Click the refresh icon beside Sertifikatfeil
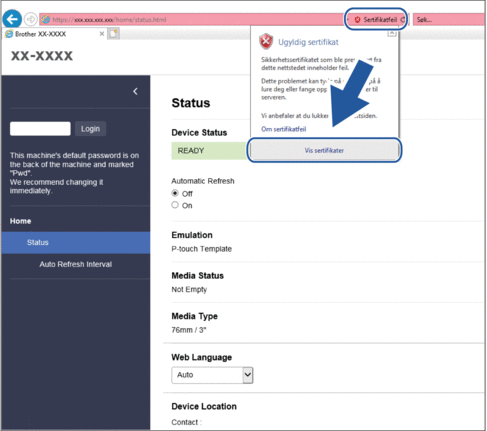The image size is (487, 431). point(402,20)
